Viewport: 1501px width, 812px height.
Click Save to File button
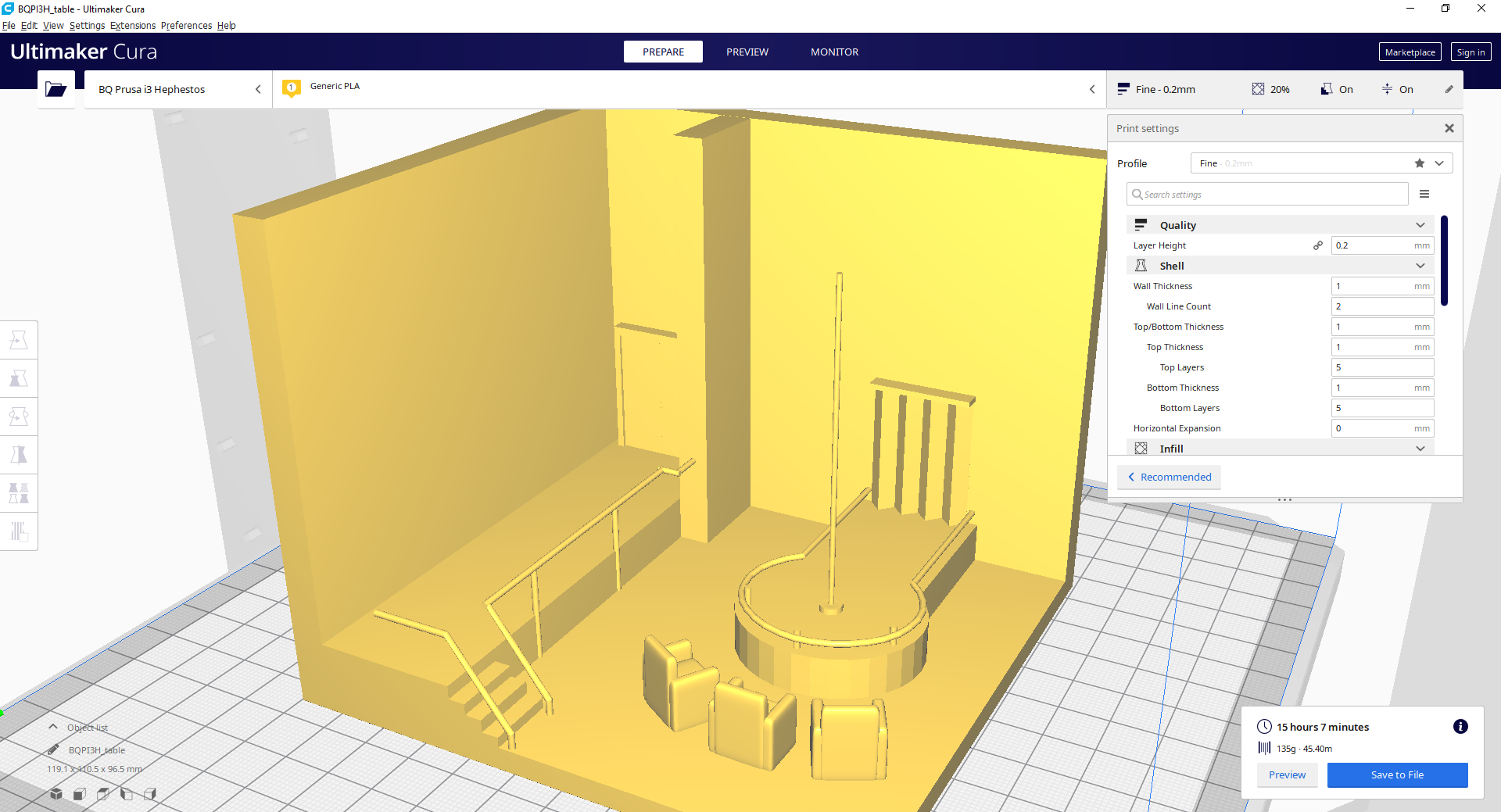coord(1397,774)
